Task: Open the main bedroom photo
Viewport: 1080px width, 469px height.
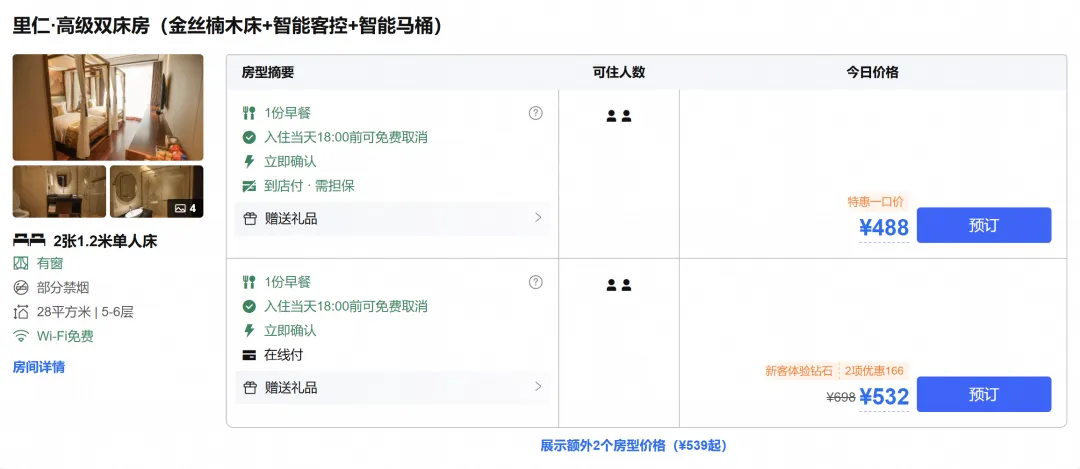Action: (108, 107)
